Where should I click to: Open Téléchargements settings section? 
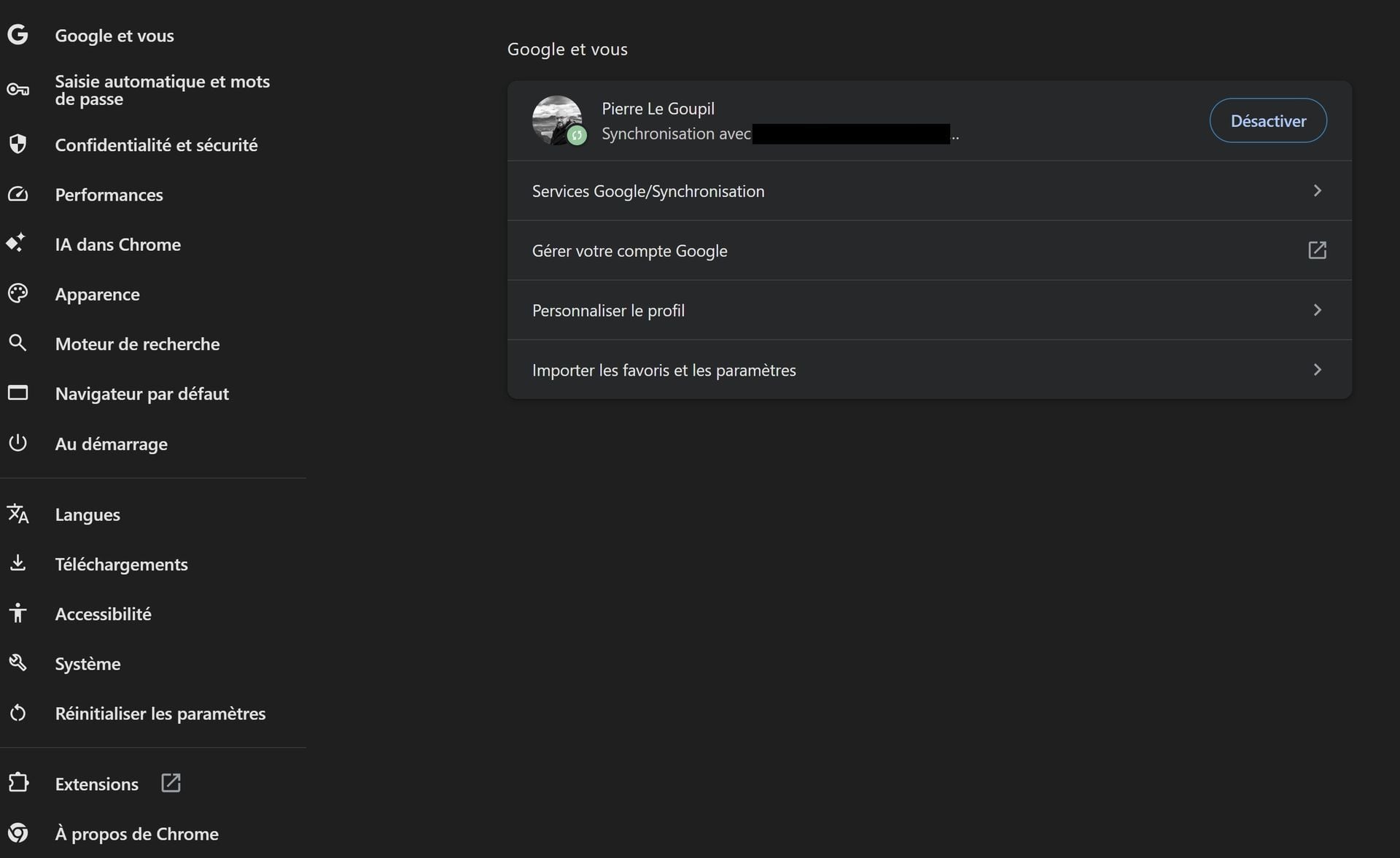(121, 564)
